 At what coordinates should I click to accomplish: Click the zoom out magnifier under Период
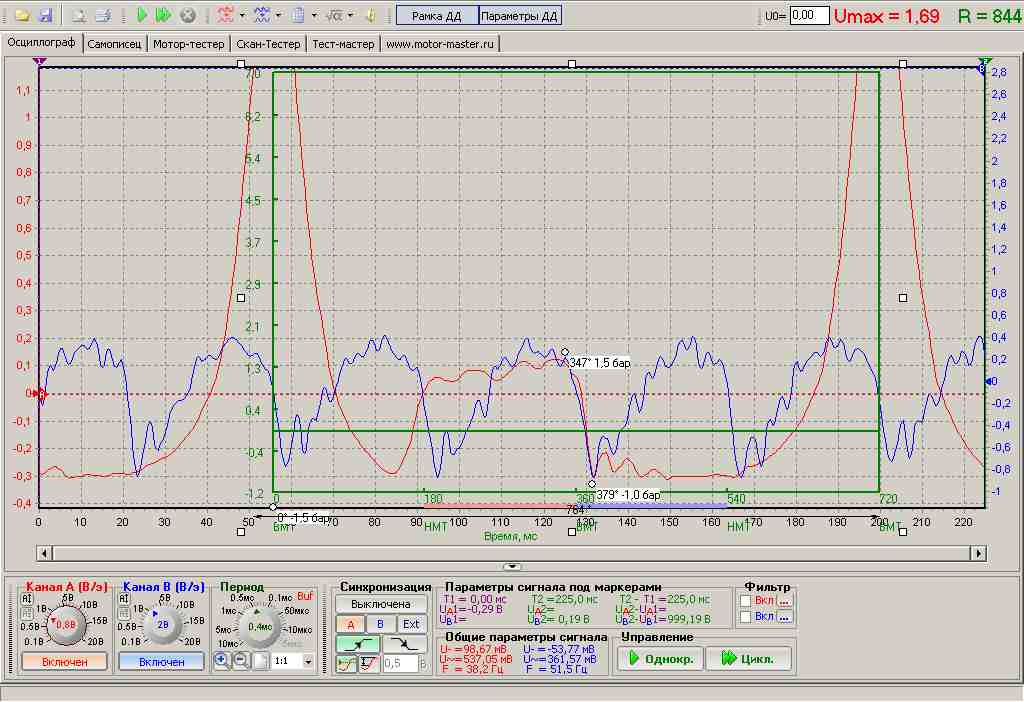pyautogui.click(x=241, y=661)
